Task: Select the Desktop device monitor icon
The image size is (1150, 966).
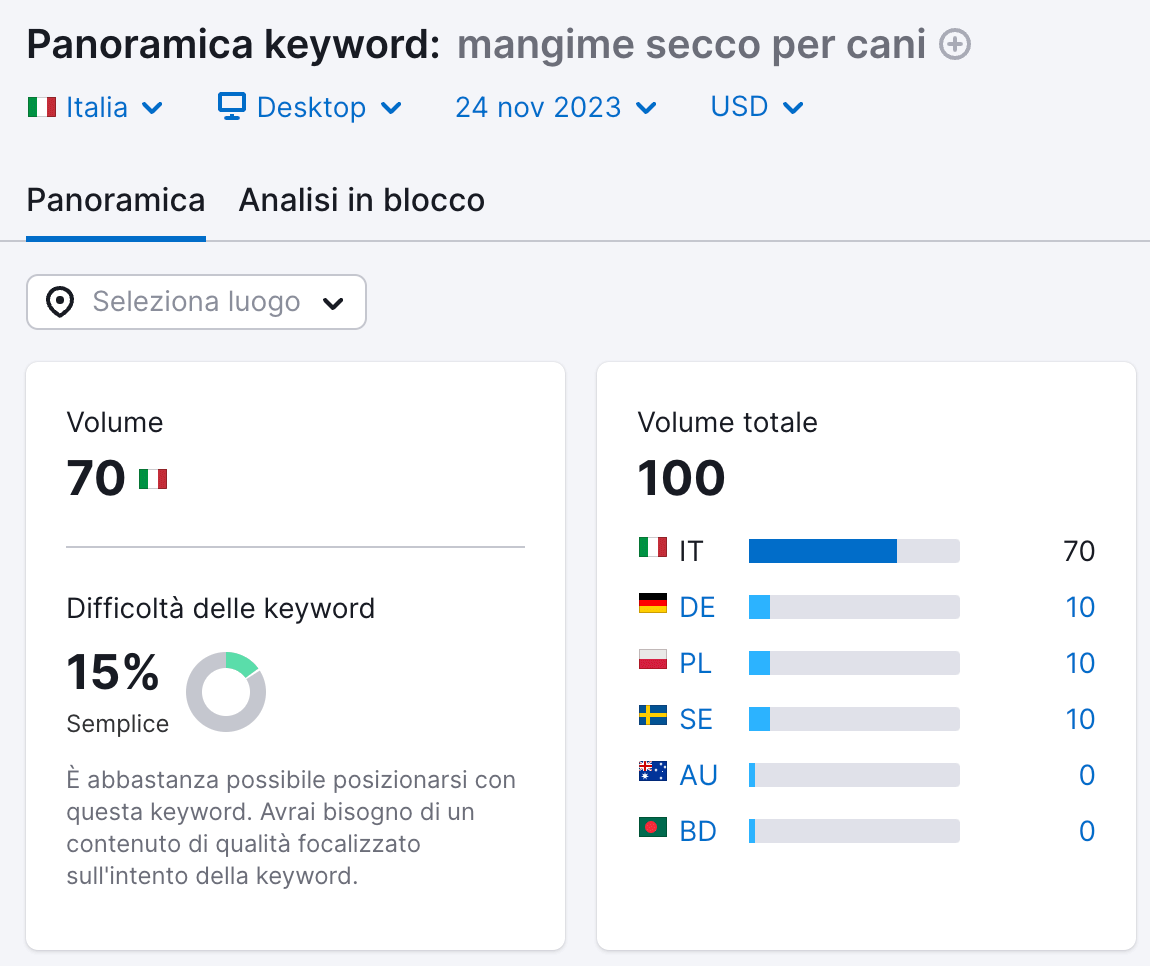Action: coord(233,107)
